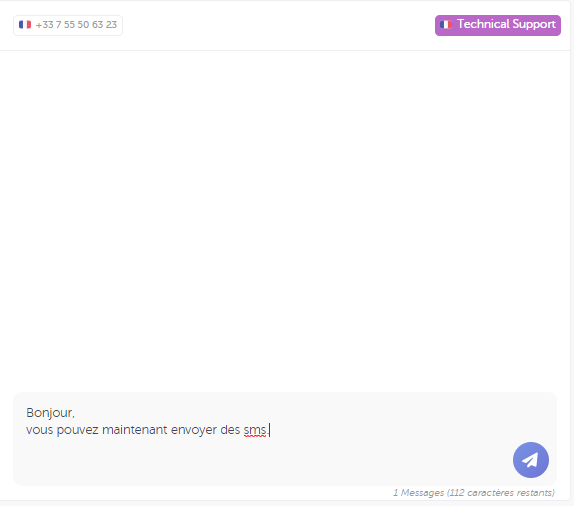The width and height of the screenshot is (574, 506).
Task: Click the empty conversation history area
Action: (x=285, y=220)
